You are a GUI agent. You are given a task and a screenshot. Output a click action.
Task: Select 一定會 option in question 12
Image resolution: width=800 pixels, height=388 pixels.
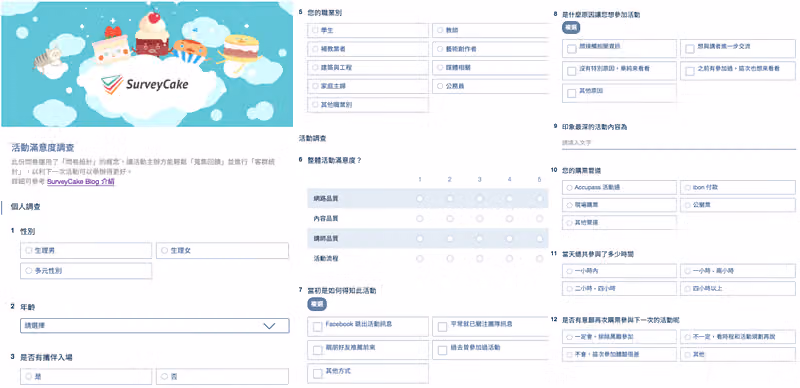[x=619, y=337]
